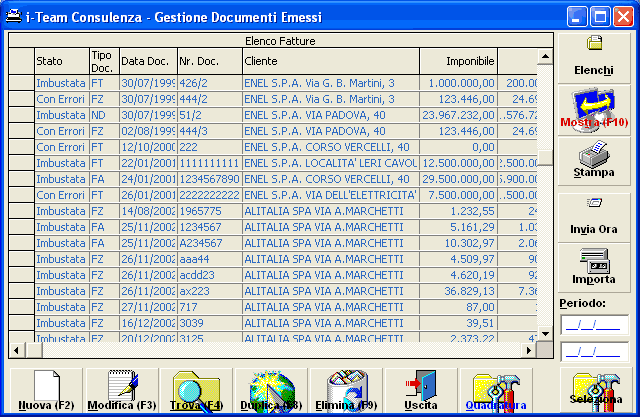The image size is (640, 418).
Task: Click the Modifica (F3) notepad icon
Action: [x=123, y=386]
